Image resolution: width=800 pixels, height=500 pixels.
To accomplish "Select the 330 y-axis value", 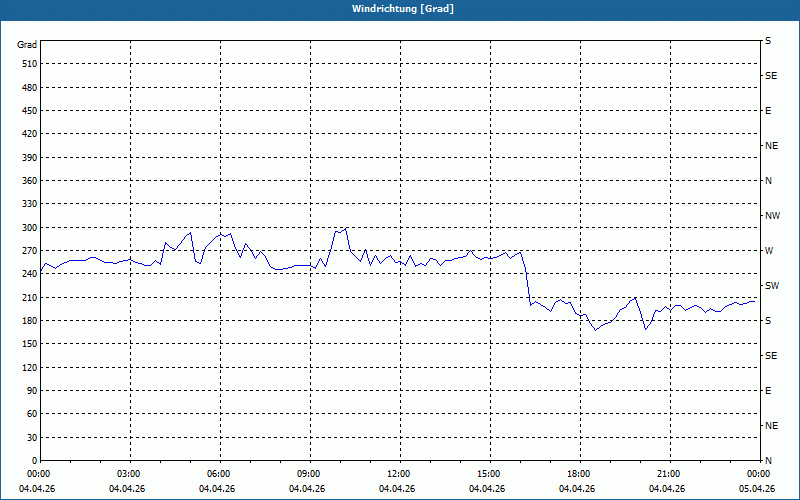I will tap(30, 204).
